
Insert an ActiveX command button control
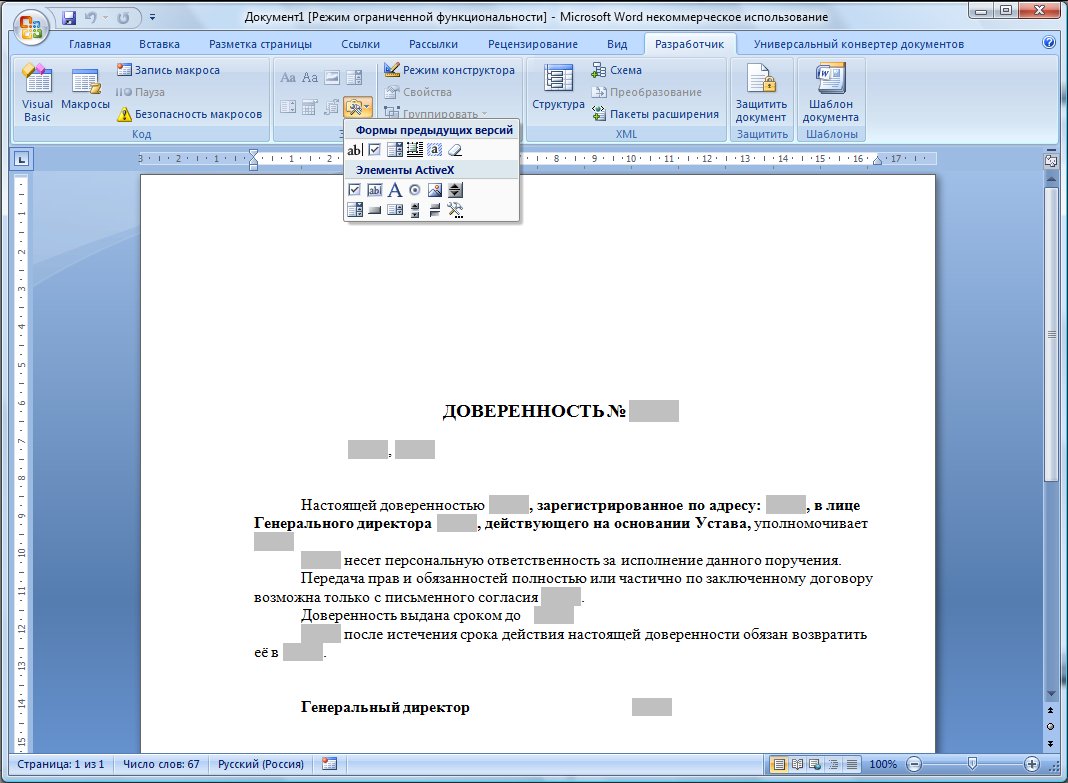click(x=375, y=210)
